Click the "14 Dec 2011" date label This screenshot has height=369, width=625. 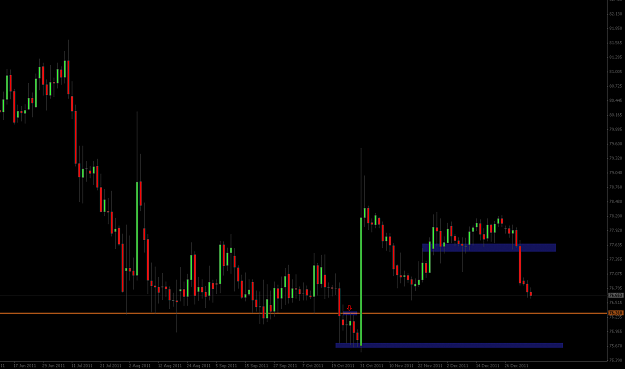pos(487,365)
